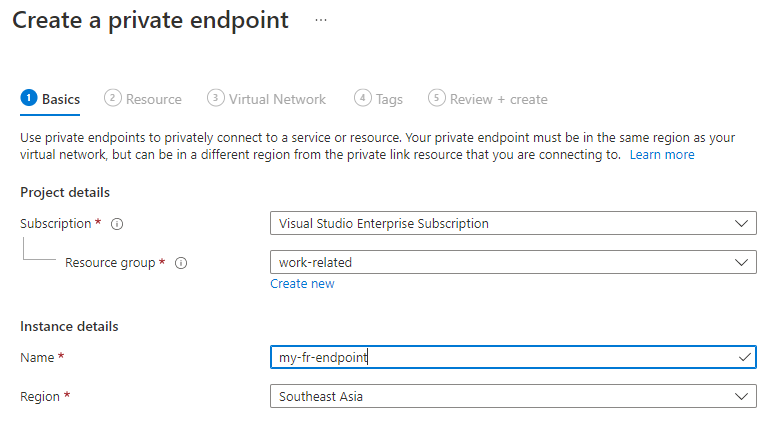
Task: Click step 2 Resource circle icon
Action: (x=113, y=98)
